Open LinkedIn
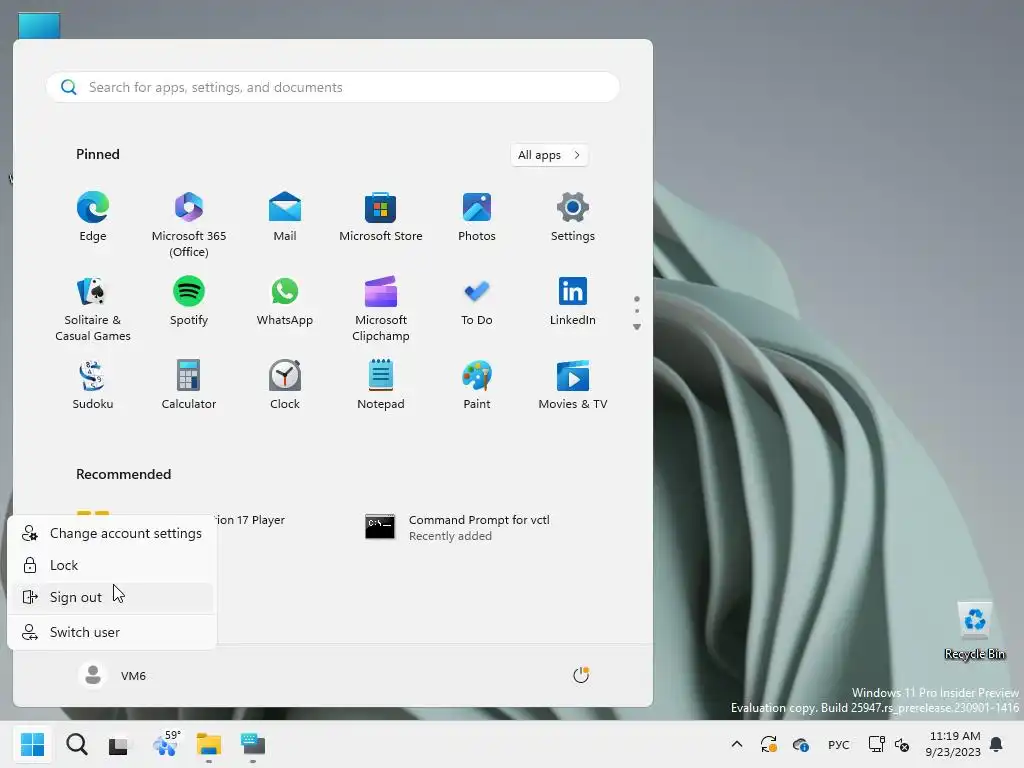This screenshot has height=768, width=1024. click(x=573, y=301)
